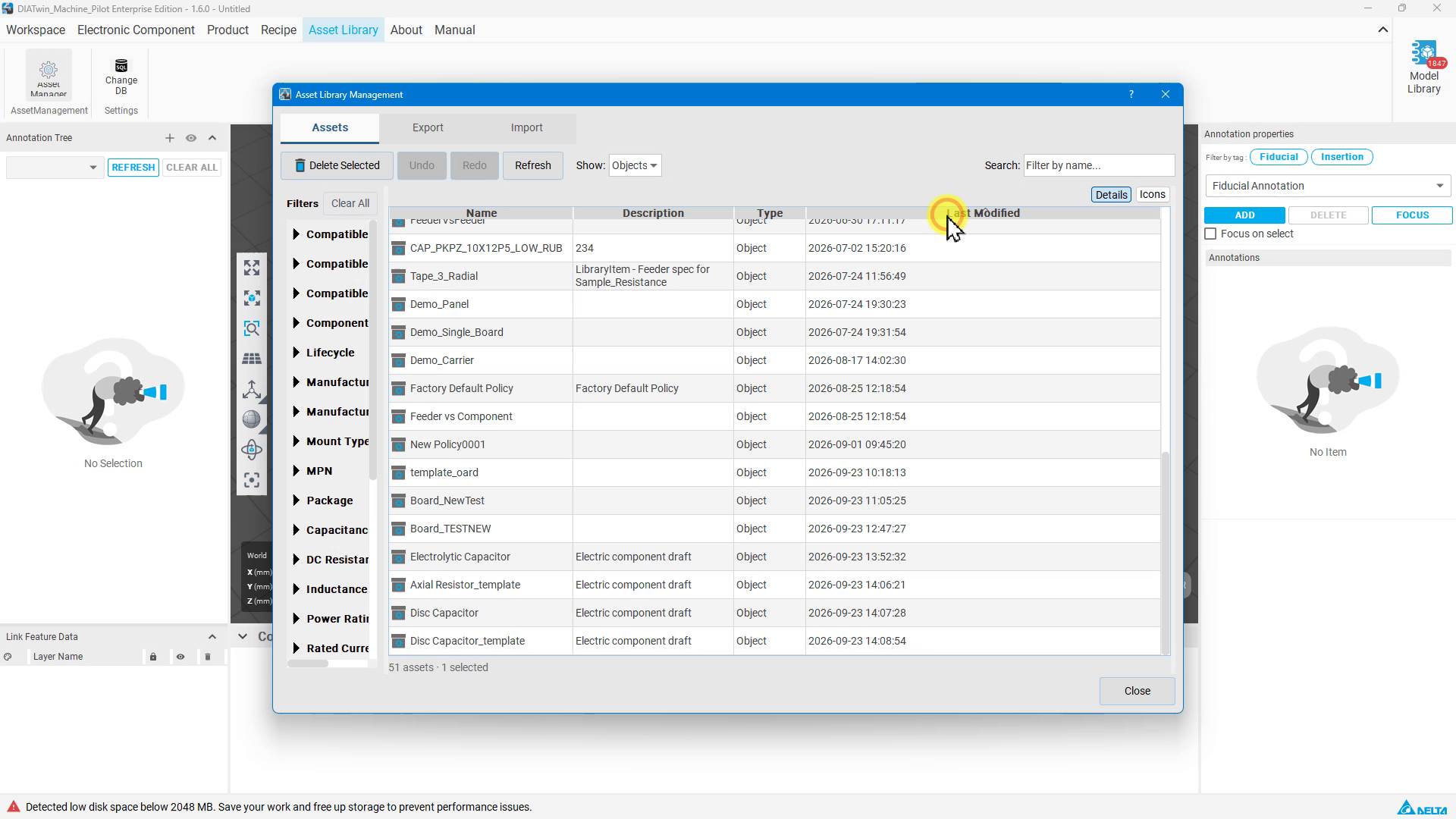Click the fit-to-object cube view icon
The image size is (1456, 819).
252,298
